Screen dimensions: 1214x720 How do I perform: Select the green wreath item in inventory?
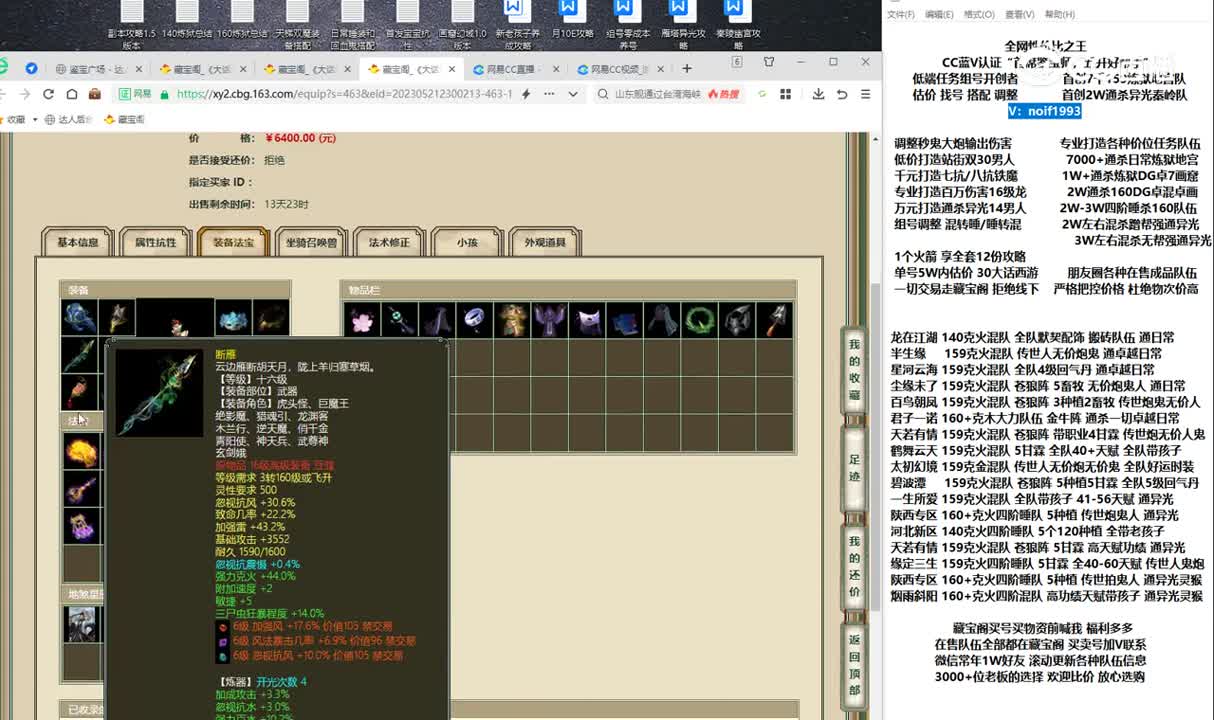pyautogui.click(x=700, y=320)
